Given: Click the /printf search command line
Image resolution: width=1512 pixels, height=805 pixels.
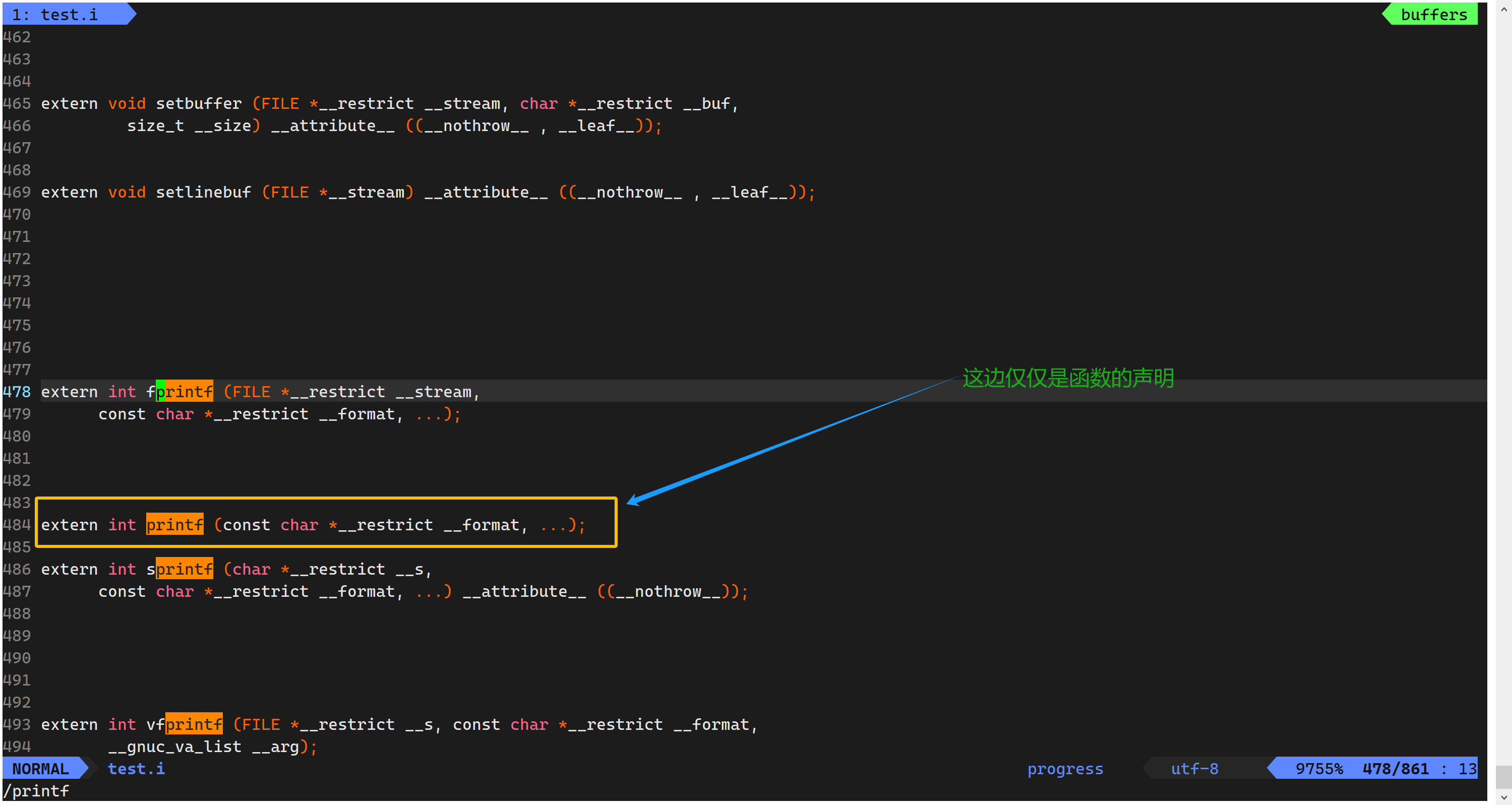Looking at the screenshot, I should (36, 791).
